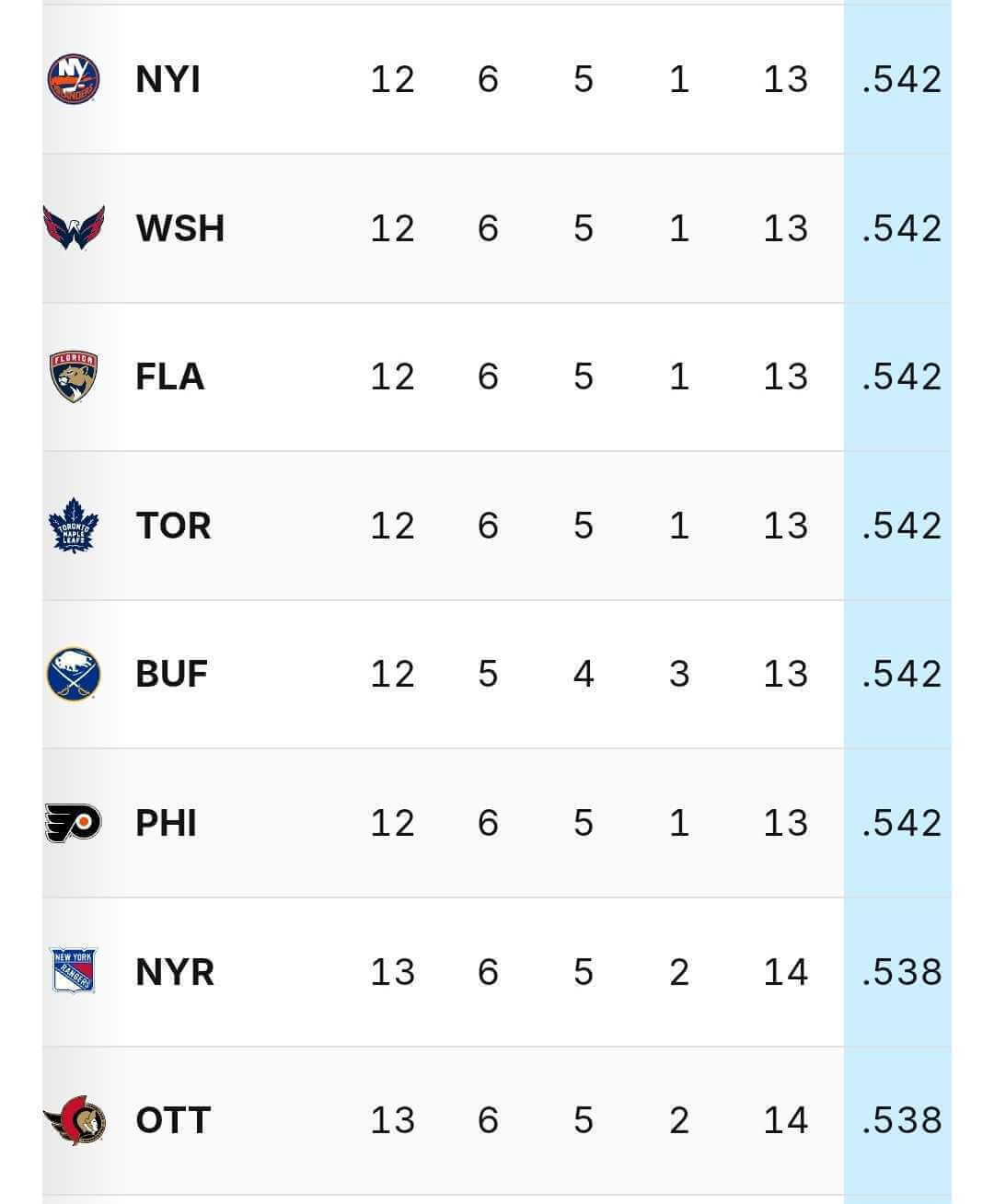Tap the Toronto Maple Leafs logo

point(74,526)
